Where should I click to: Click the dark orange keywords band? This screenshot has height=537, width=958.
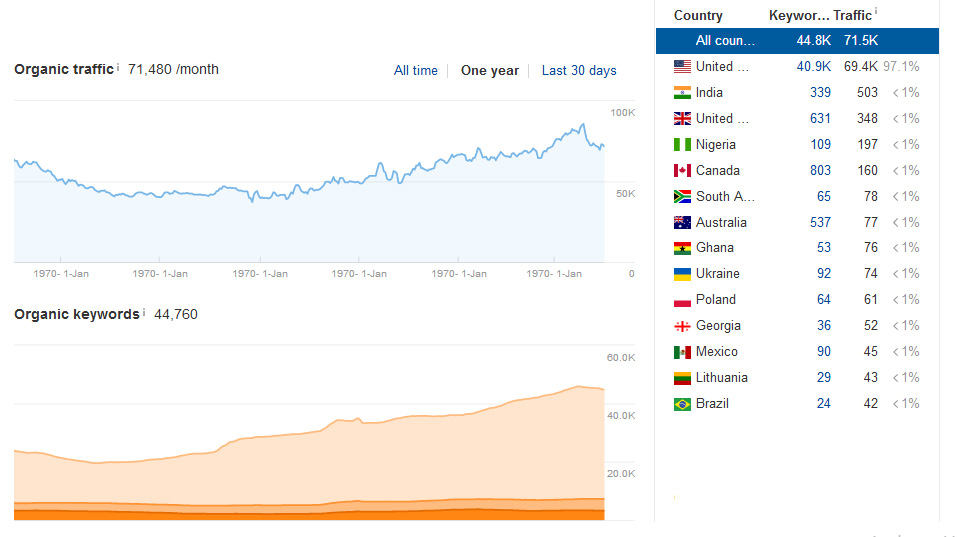(x=309, y=515)
